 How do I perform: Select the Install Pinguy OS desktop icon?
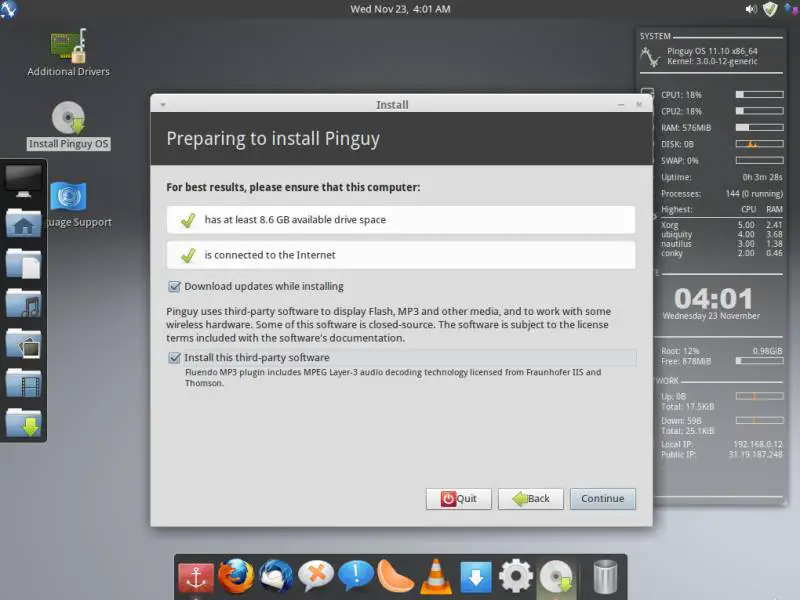pyautogui.click(x=68, y=126)
